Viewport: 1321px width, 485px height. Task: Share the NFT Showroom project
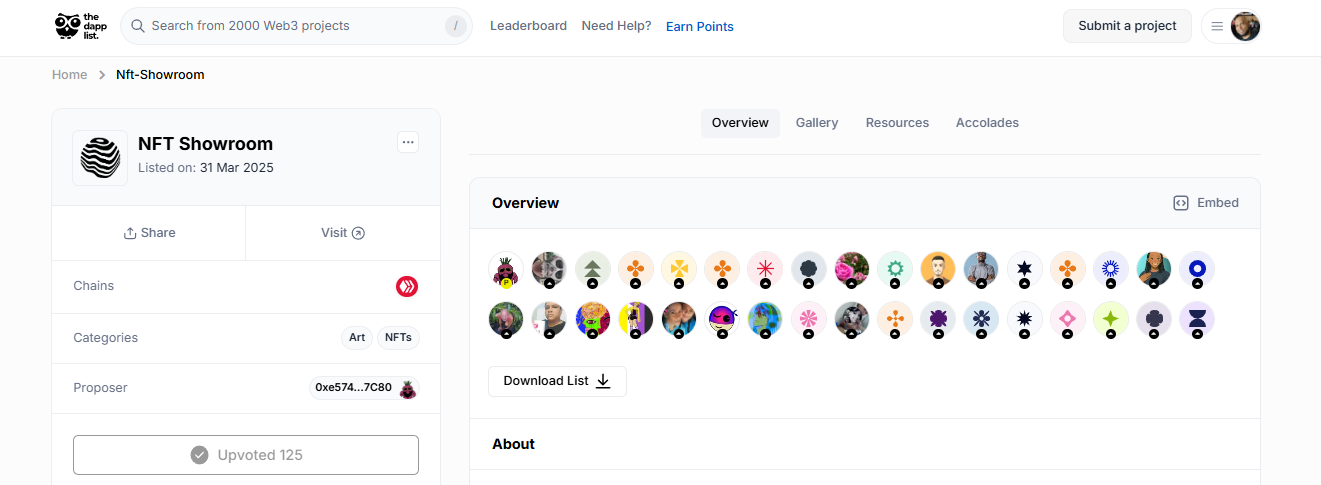(x=149, y=233)
